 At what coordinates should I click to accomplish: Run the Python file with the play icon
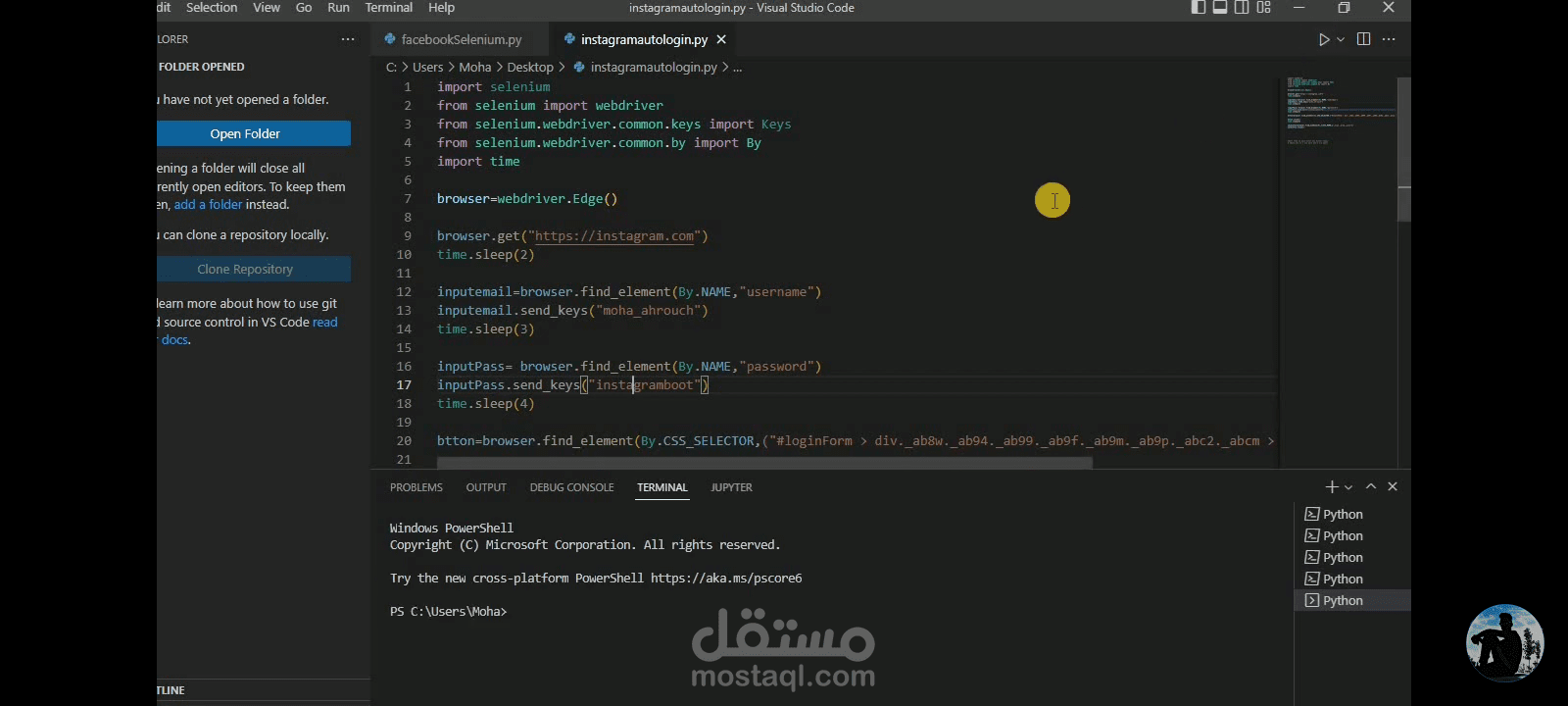[x=1324, y=39]
